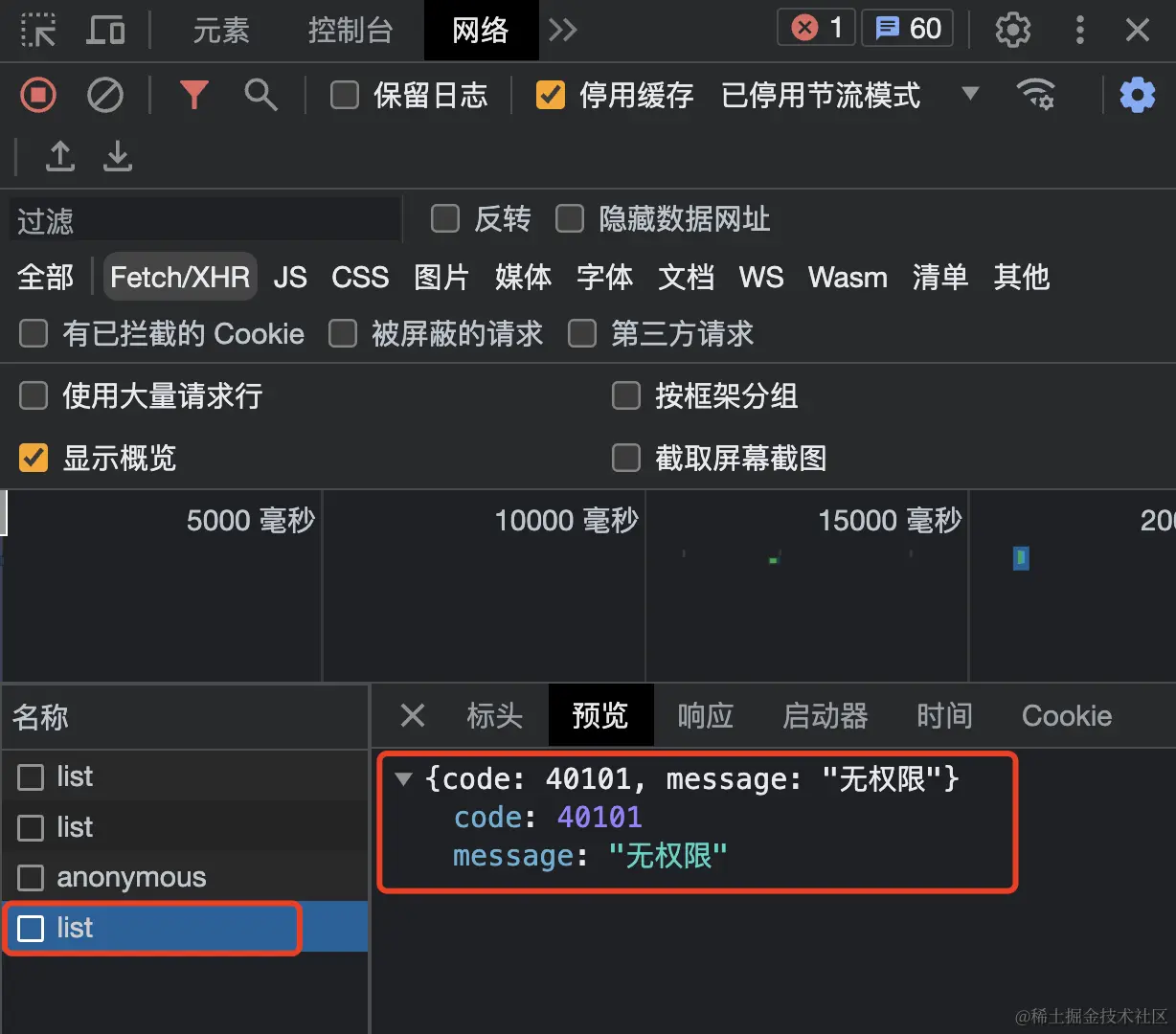Uncheck 停用缓存 checkbox
Viewport: 1176px width, 1034px height.
point(551,95)
